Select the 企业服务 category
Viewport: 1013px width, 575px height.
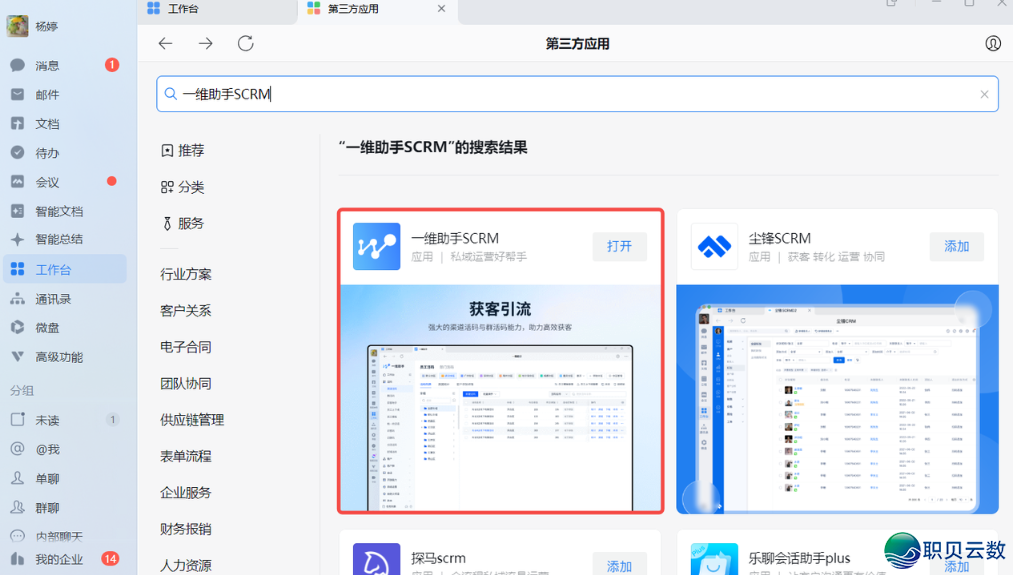186,492
